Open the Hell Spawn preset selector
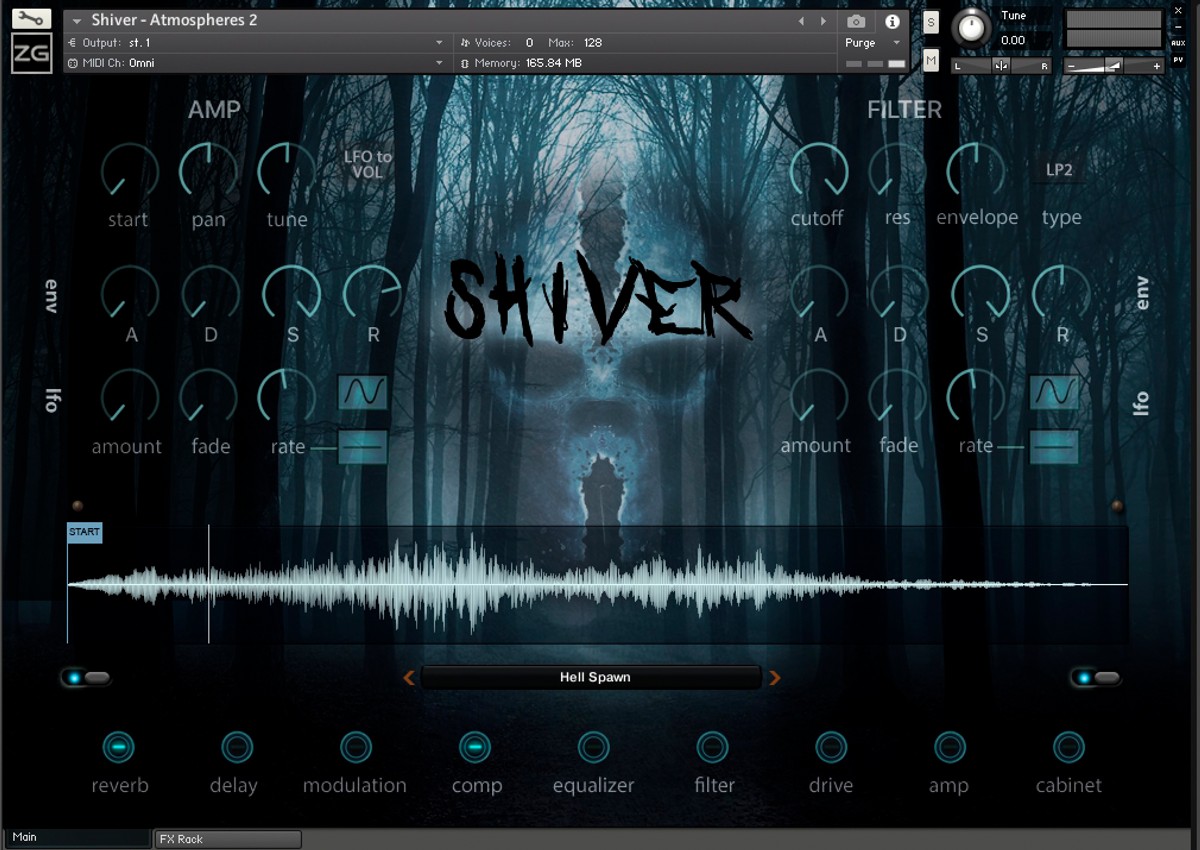 tap(592, 678)
